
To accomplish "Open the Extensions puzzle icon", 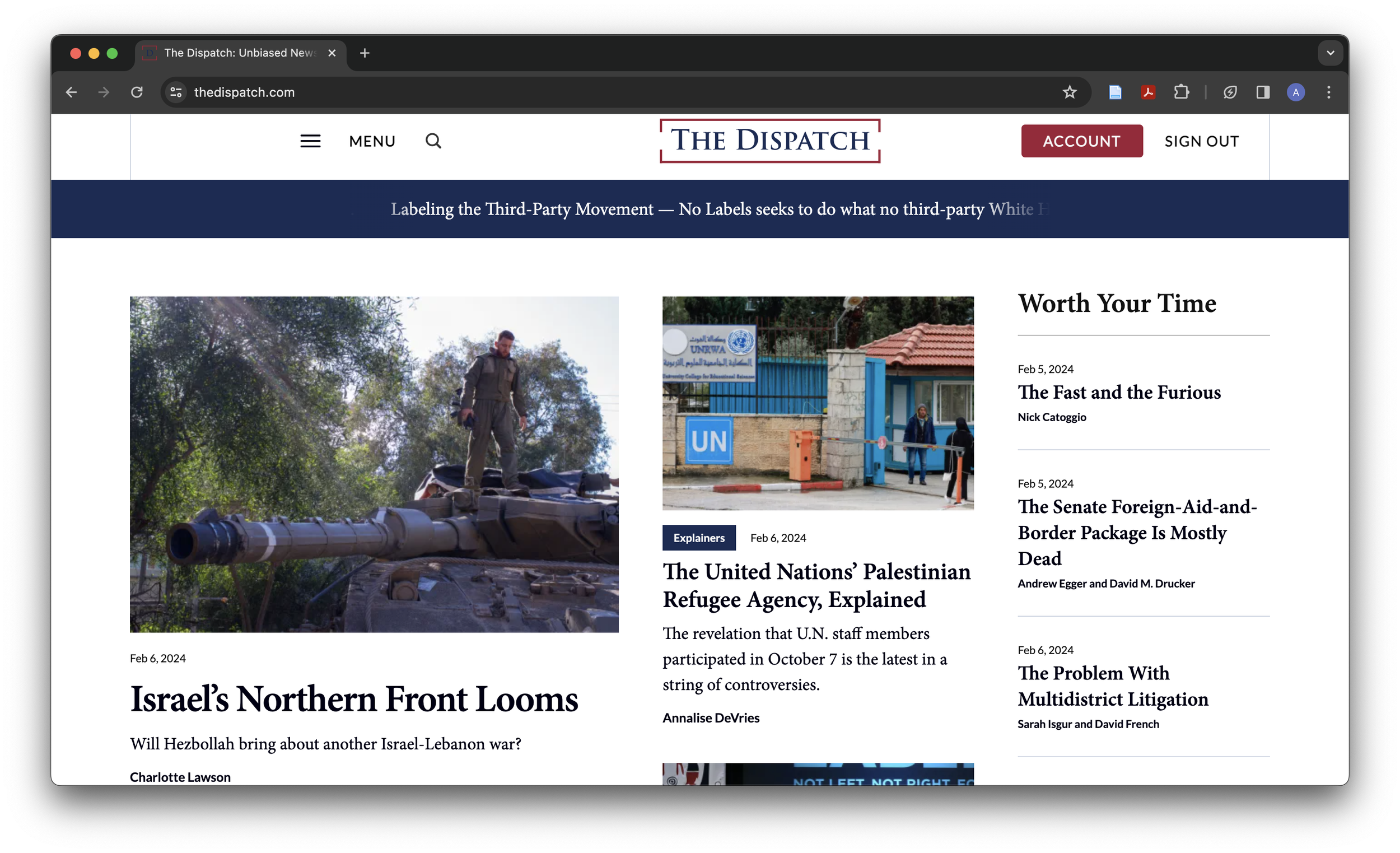I will (x=1181, y=92).
